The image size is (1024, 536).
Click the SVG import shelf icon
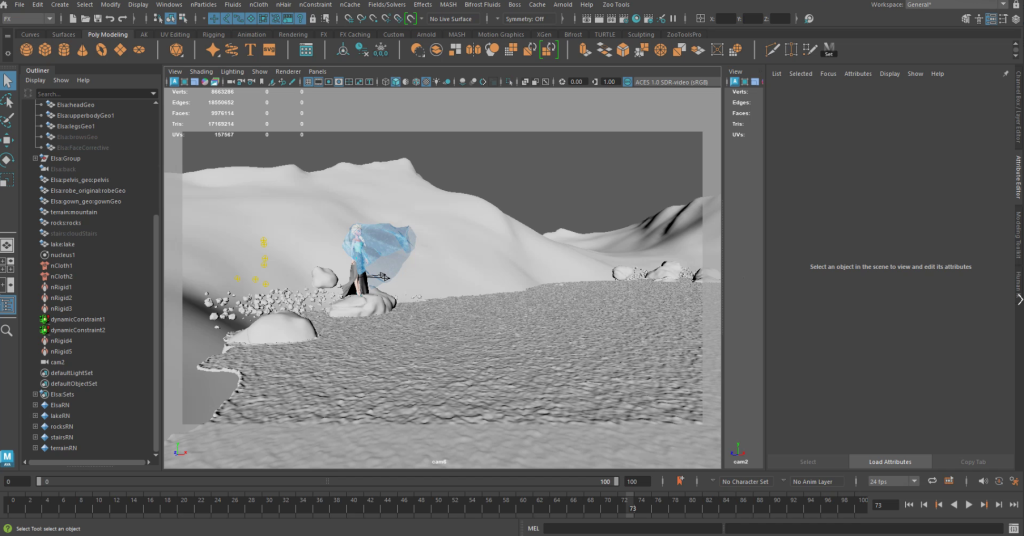click(x=269, y=50)
